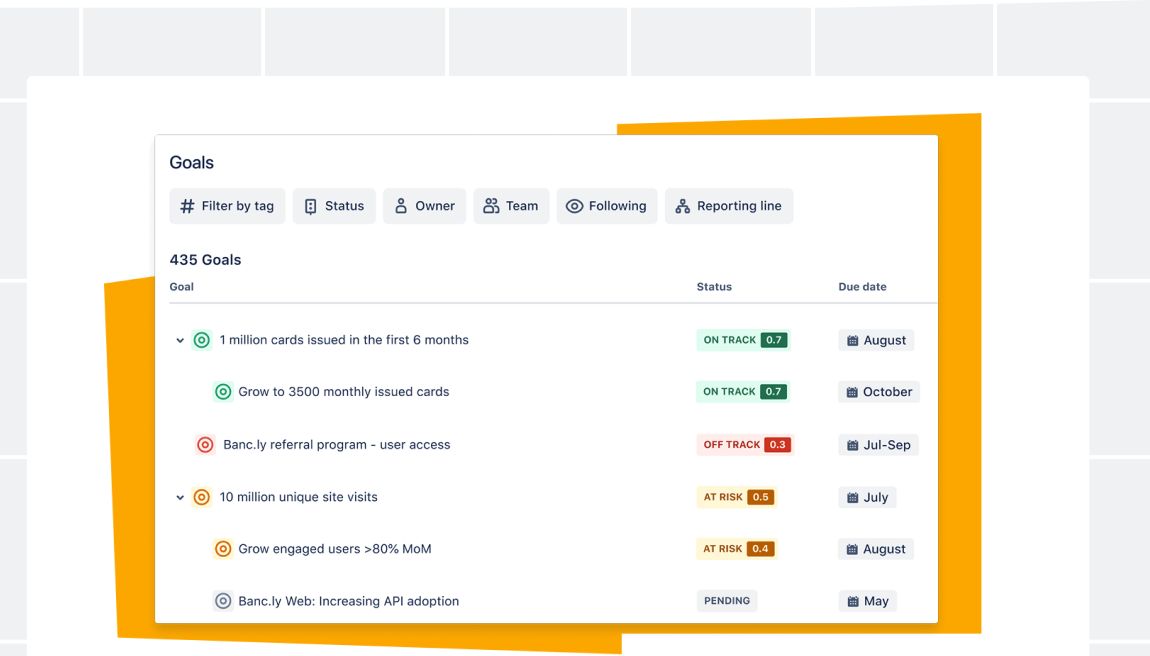The width and height of the screenshot is (1150, 656).
Task: Filter goals by Team
Action: (x=511, y=206)
